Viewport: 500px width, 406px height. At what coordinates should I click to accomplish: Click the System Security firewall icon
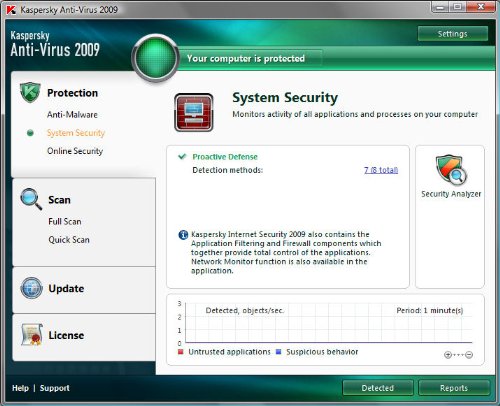click(x=194, y=112)
